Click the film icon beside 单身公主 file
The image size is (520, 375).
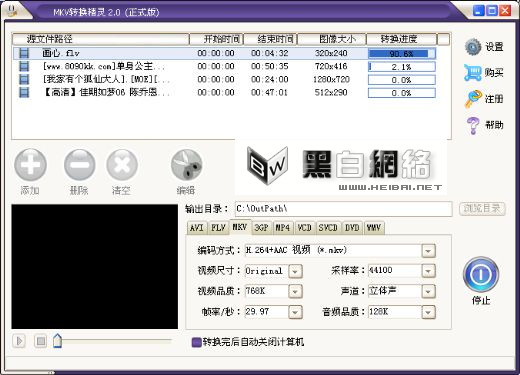tap(24, 66)
